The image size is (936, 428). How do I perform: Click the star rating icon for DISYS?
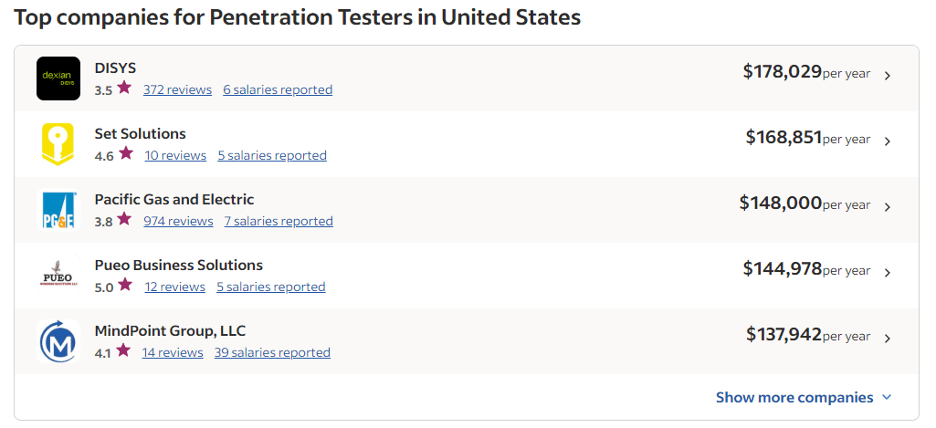point(124,88)
